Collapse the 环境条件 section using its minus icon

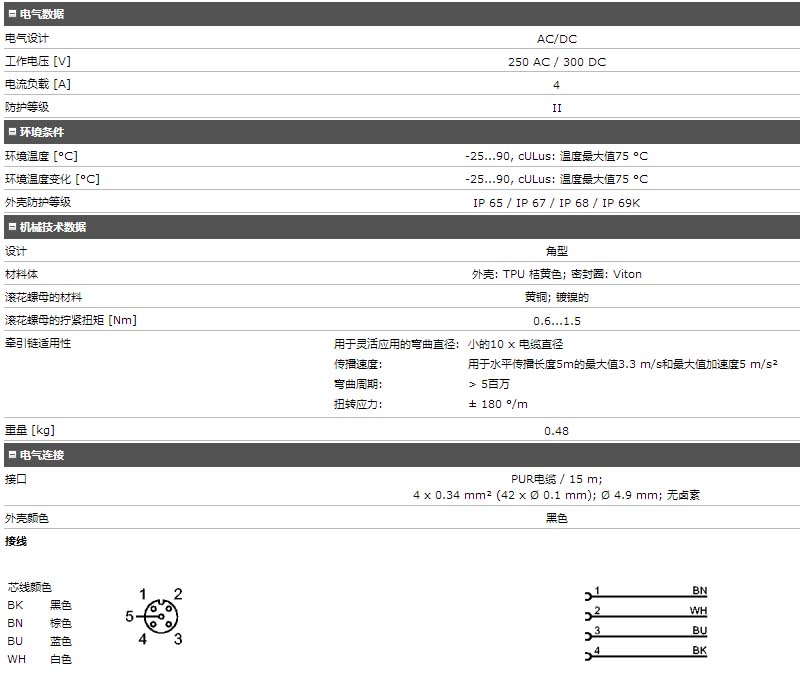(x=11, y=132)
